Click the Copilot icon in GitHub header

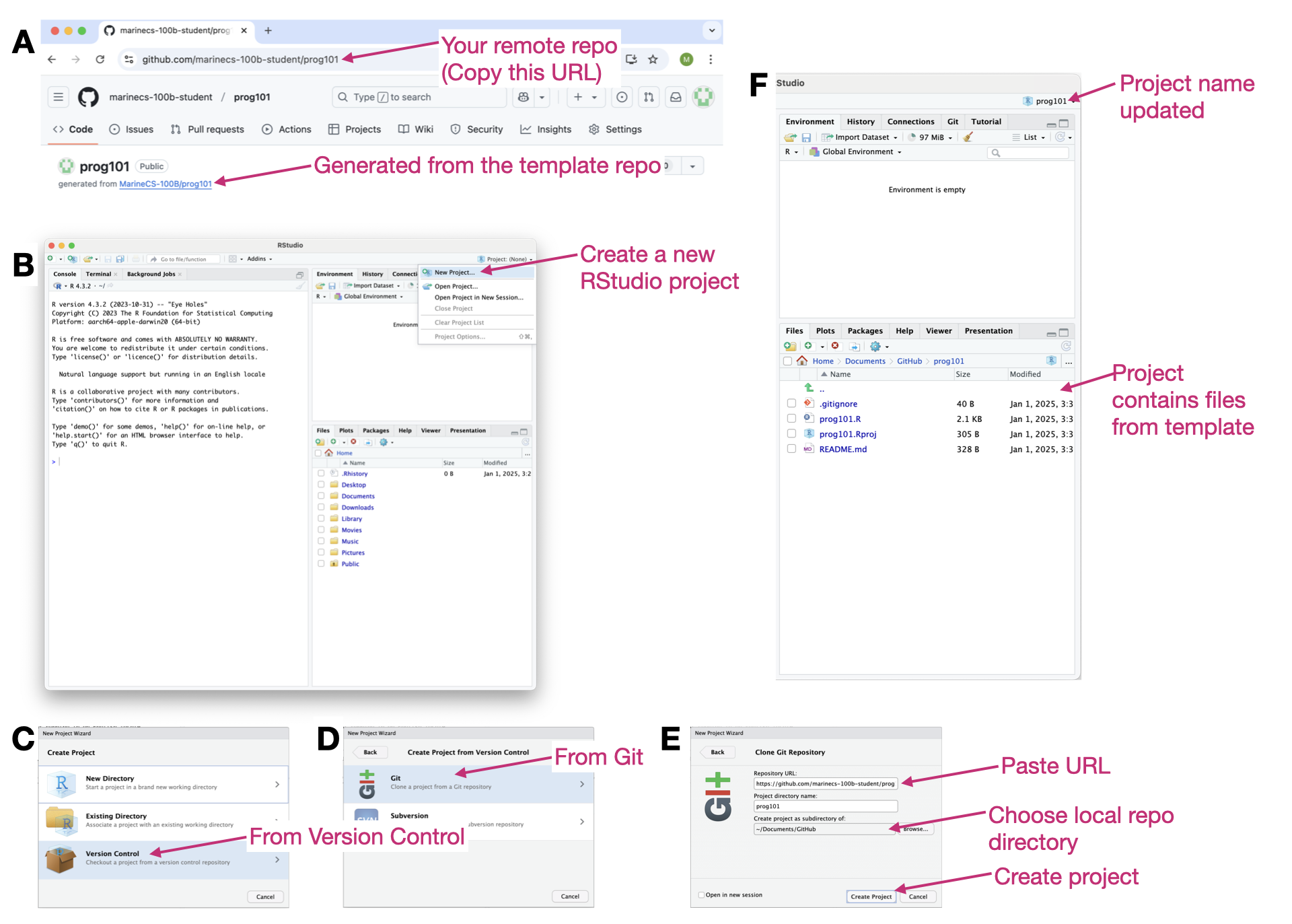point(524,97)
